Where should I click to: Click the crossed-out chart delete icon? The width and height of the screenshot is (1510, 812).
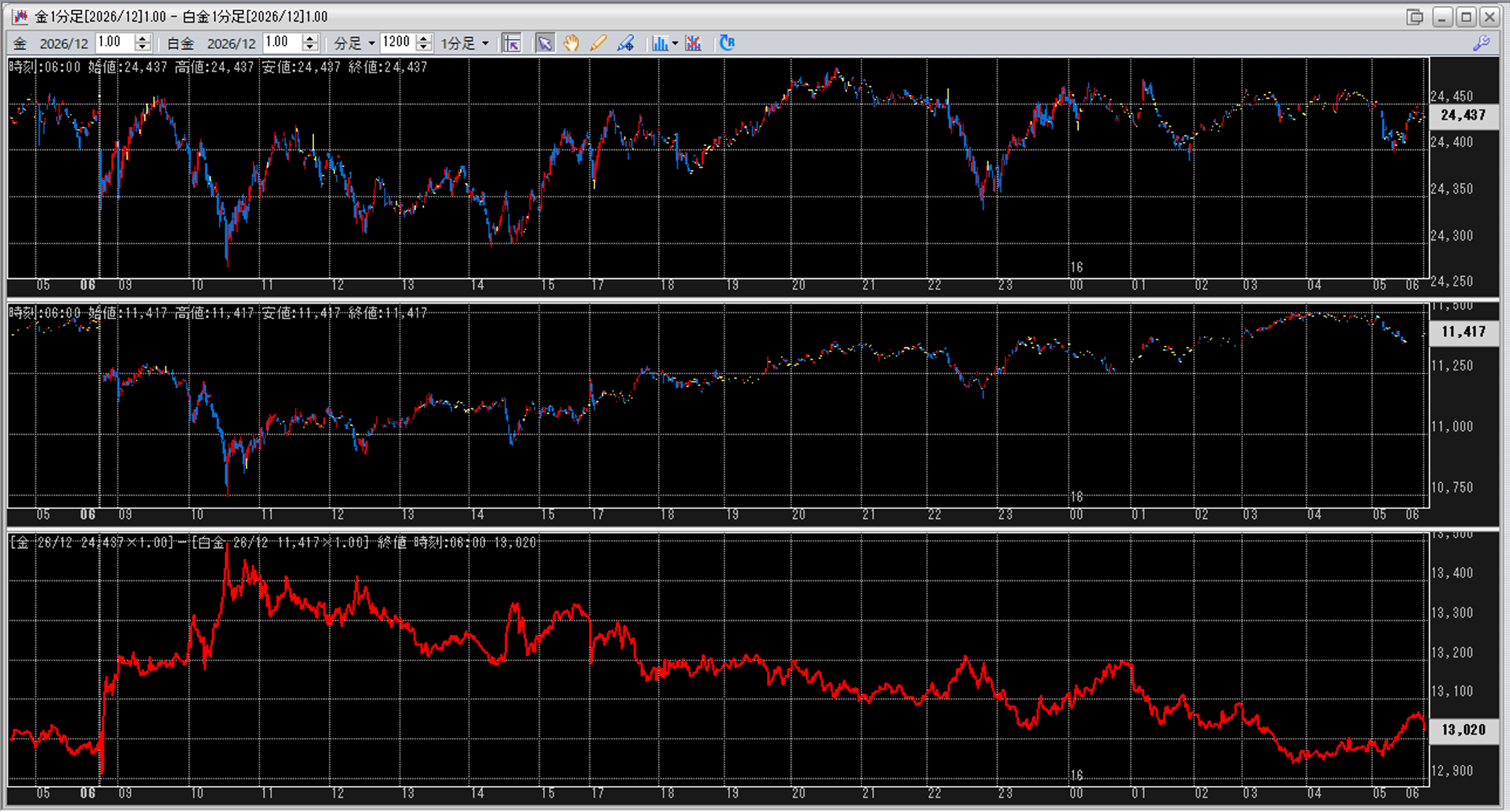694,43
